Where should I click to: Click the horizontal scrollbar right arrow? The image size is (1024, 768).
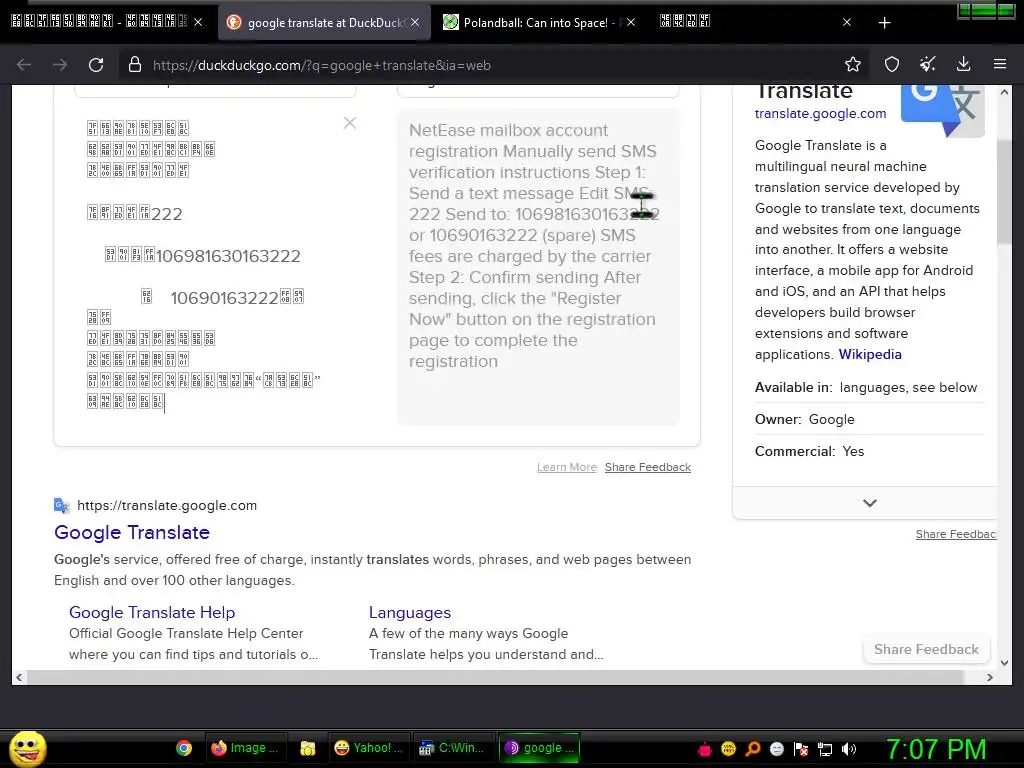(989, 677)
